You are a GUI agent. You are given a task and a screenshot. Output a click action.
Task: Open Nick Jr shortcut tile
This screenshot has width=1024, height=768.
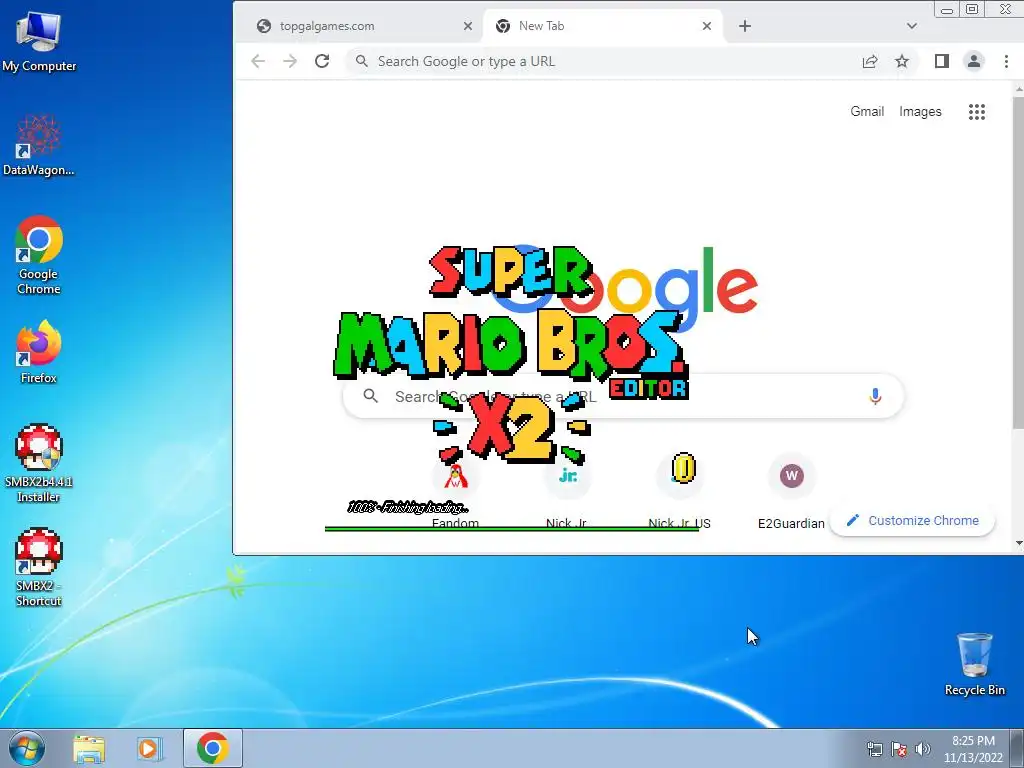(566, 490)
